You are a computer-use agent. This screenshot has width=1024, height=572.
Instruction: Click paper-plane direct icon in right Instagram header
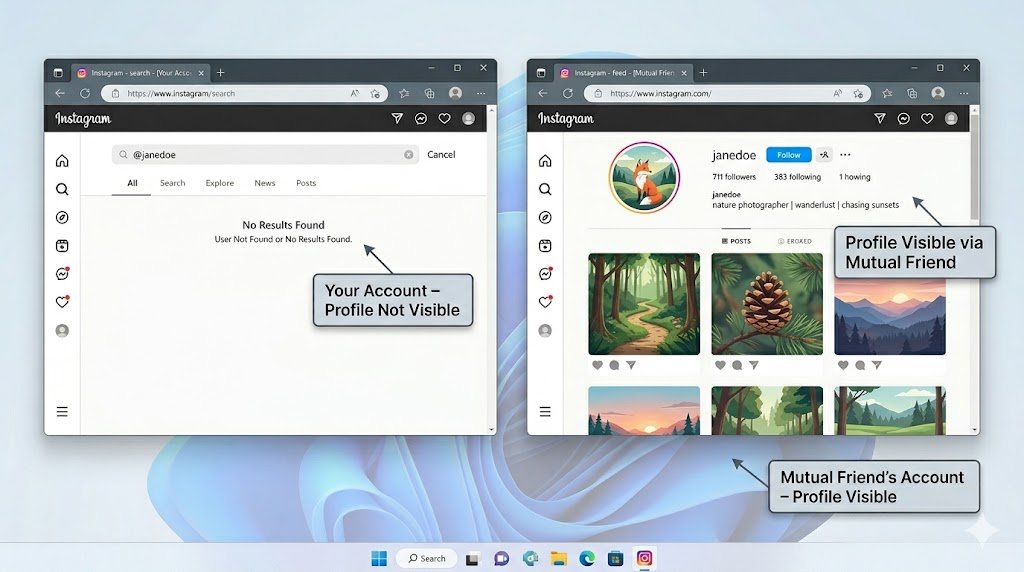(x=880, y=118)
